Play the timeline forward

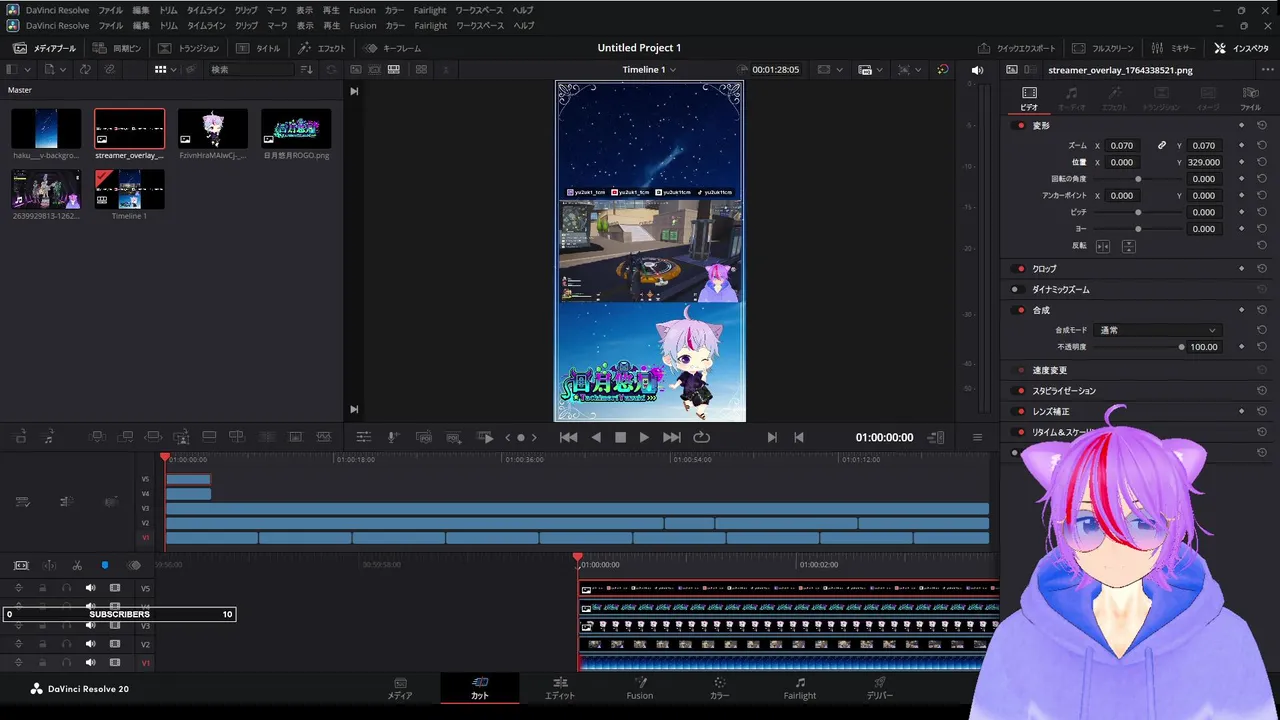644,437
